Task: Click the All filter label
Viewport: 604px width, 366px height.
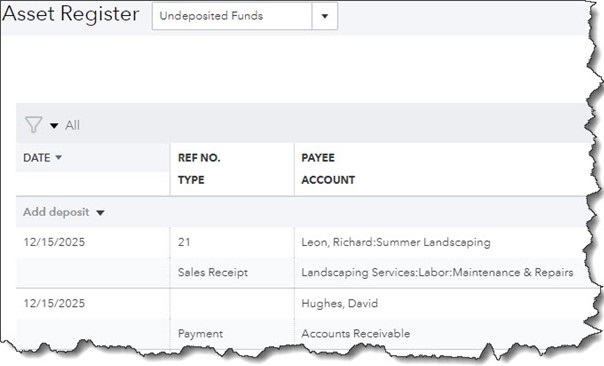Action: tap(72, 125)
